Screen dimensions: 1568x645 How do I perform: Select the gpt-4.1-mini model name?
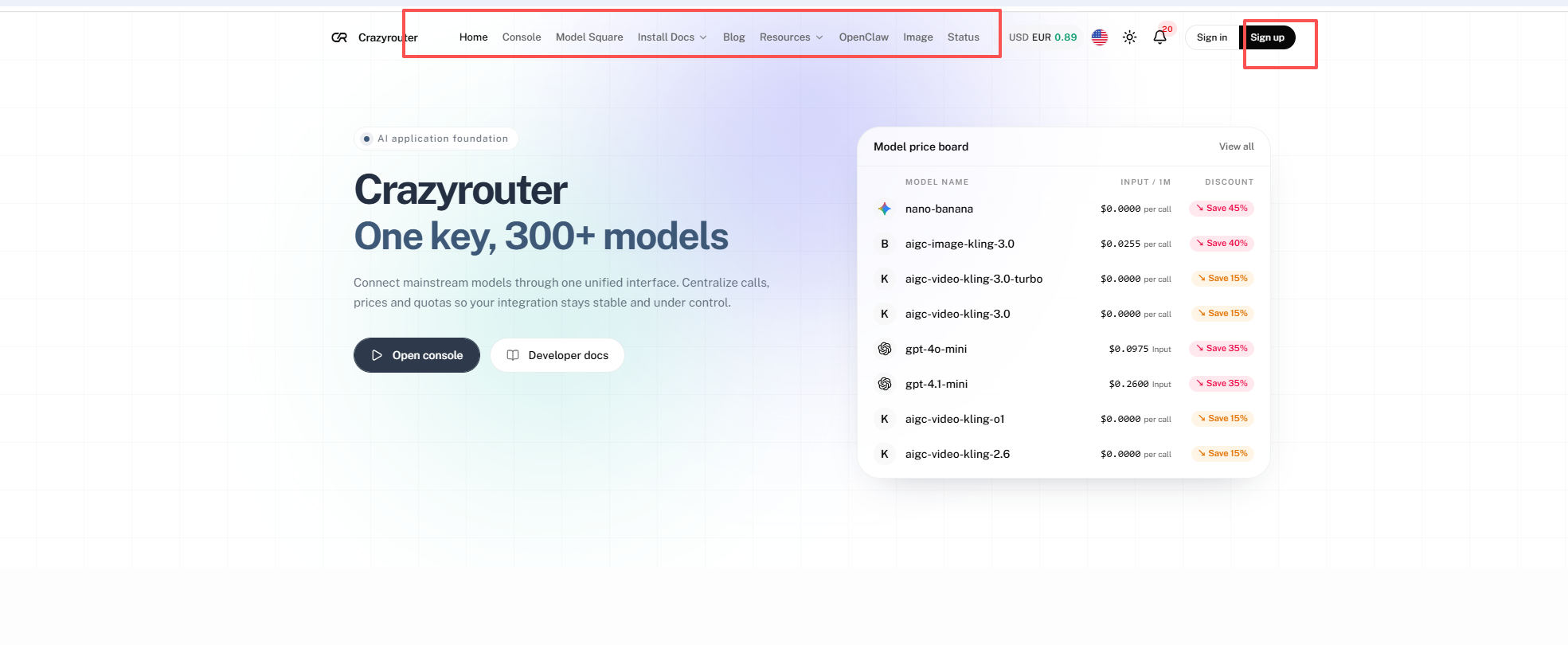[936, 384]
